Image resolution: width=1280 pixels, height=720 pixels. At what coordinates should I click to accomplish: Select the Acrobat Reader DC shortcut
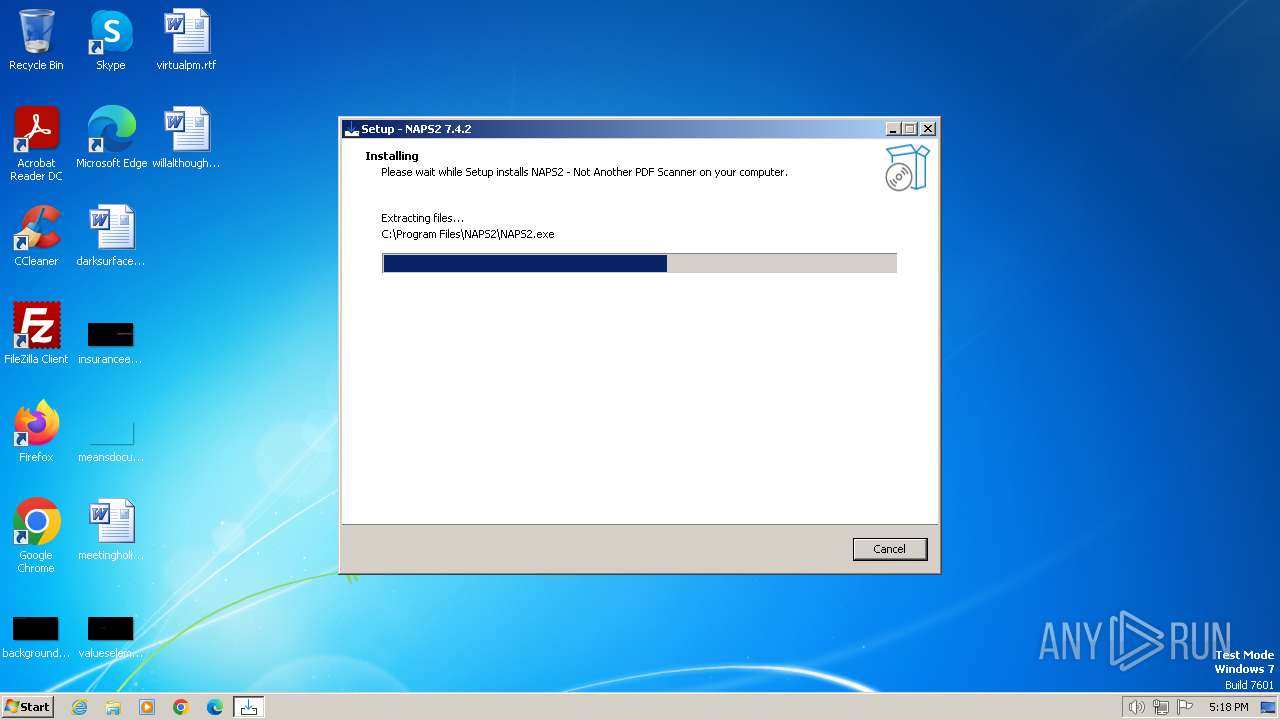tap(36, 144)
